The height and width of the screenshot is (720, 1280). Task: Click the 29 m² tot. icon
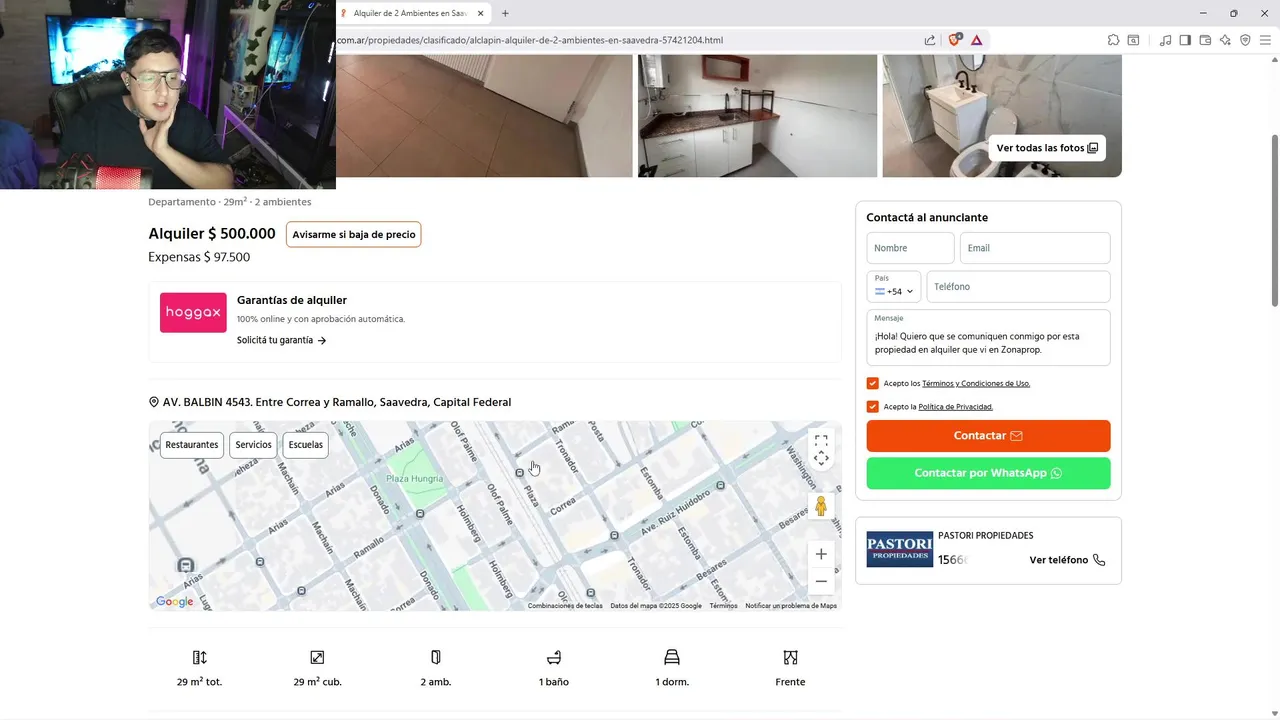pyautogui.click(x=200, y=657)
